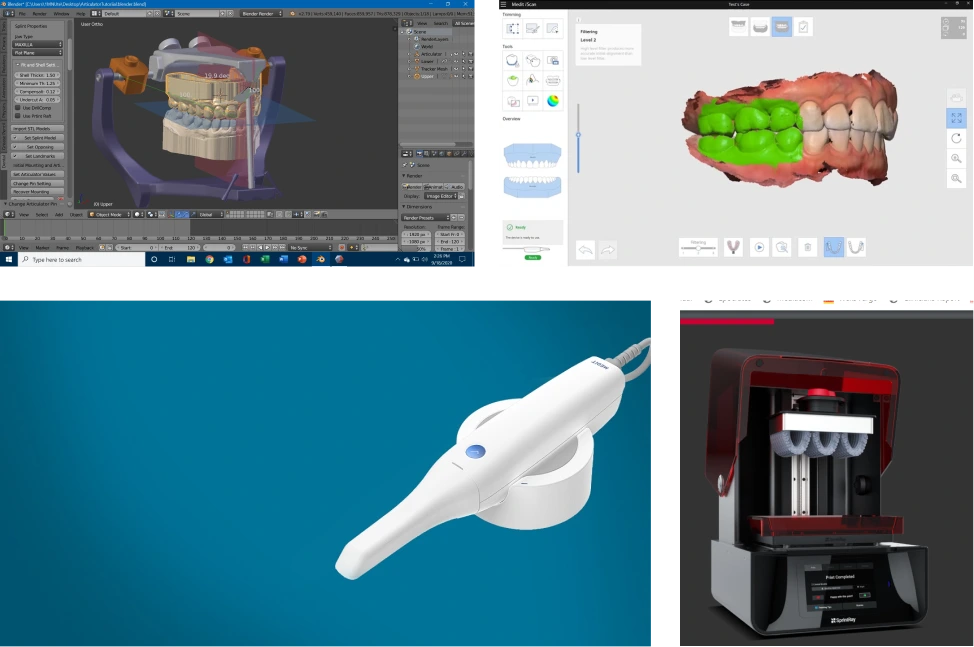Click the Set Splint Model button

[39, 138]
